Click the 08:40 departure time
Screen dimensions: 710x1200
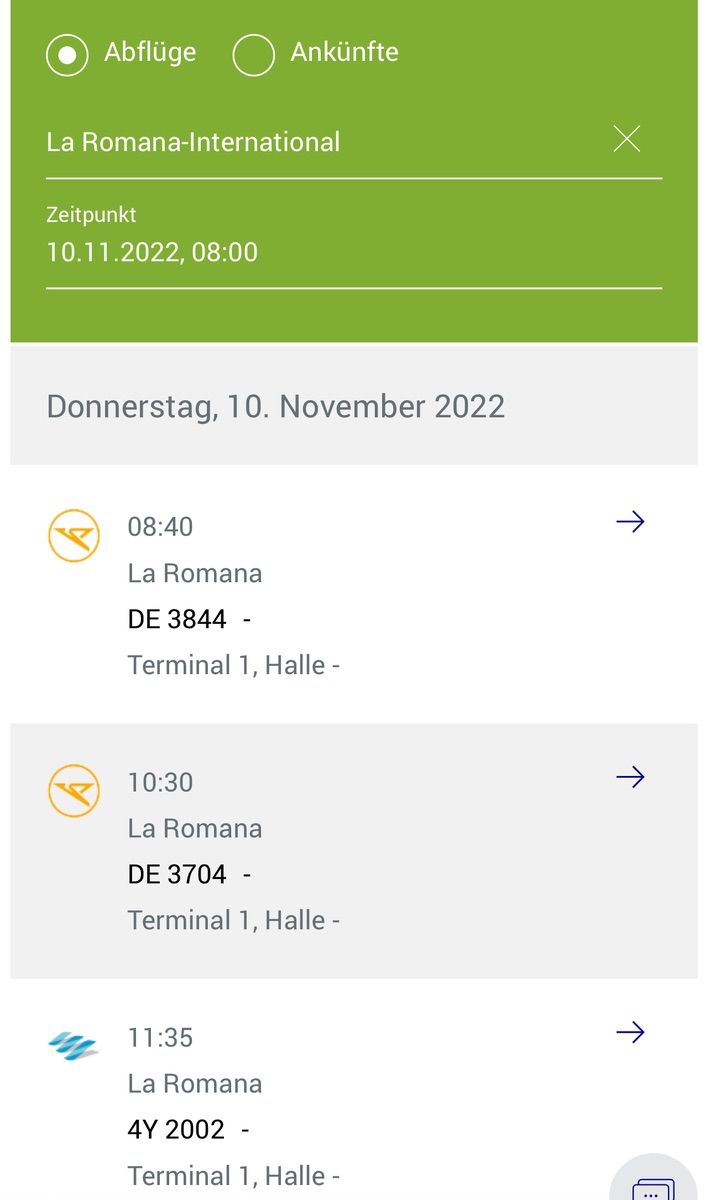[160, 527]
